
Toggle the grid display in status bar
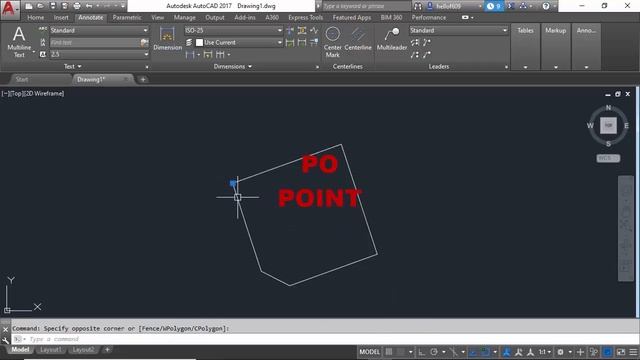tap(389, 352)
